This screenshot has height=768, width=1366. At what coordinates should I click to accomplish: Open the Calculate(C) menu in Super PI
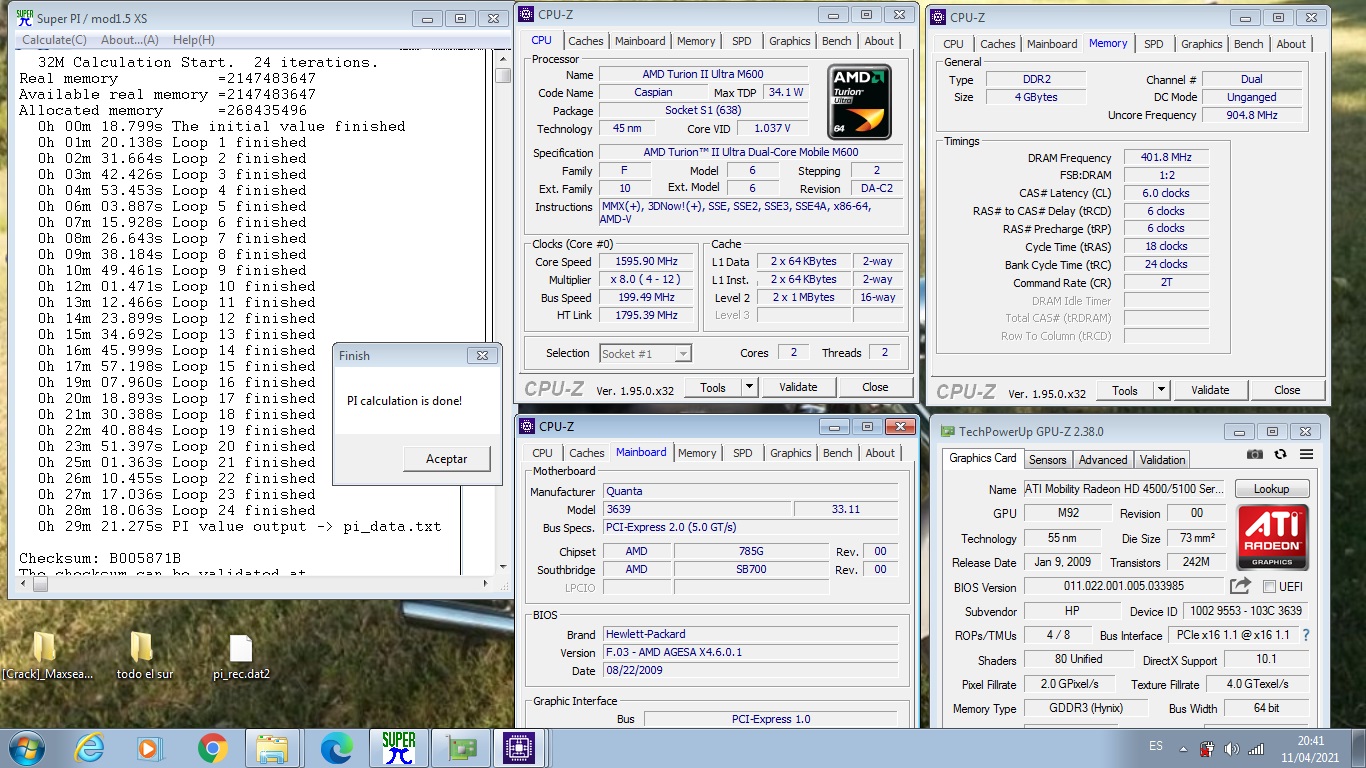54,40
